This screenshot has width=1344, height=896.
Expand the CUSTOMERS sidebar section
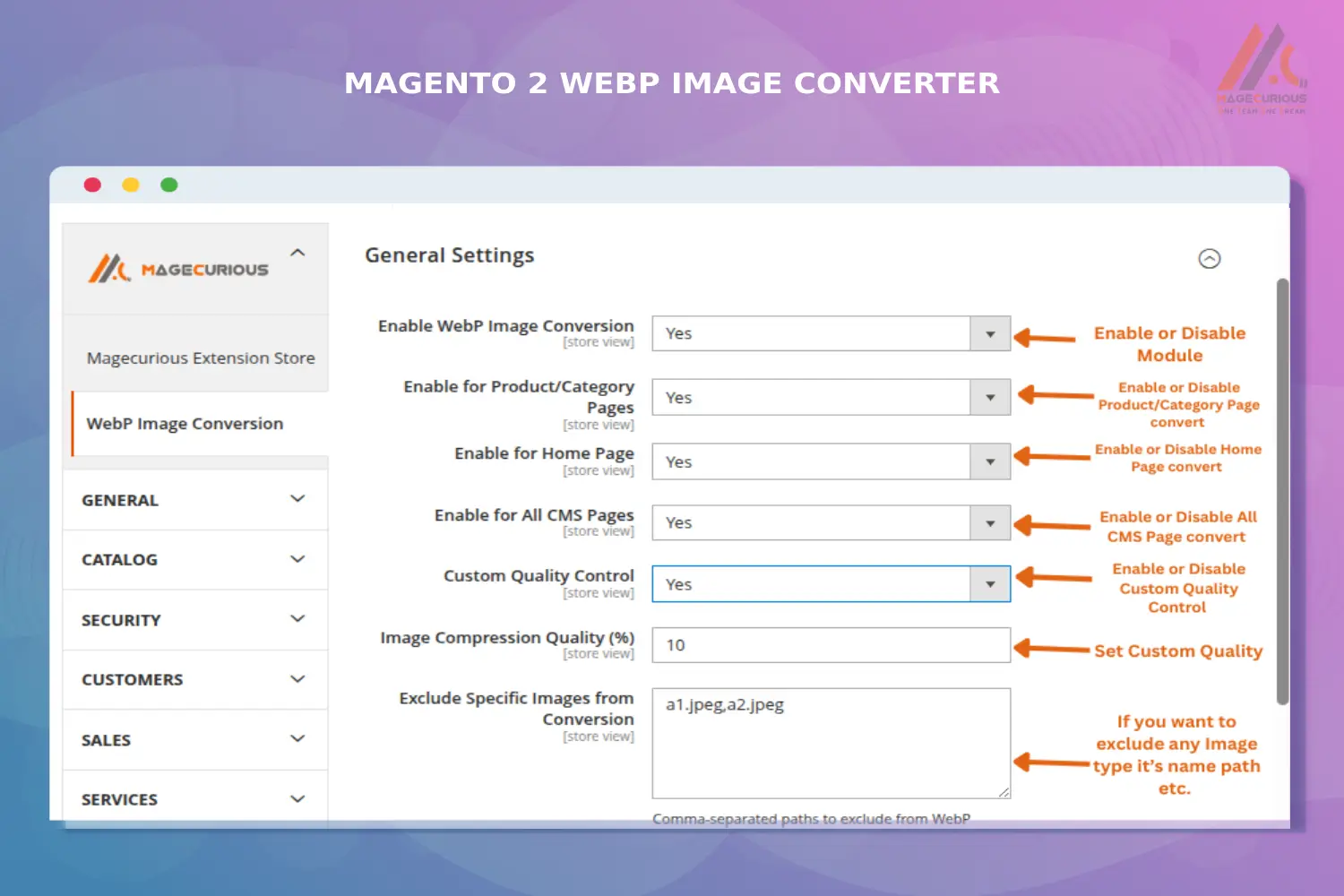pyautogui.click(x=194, y=680)
